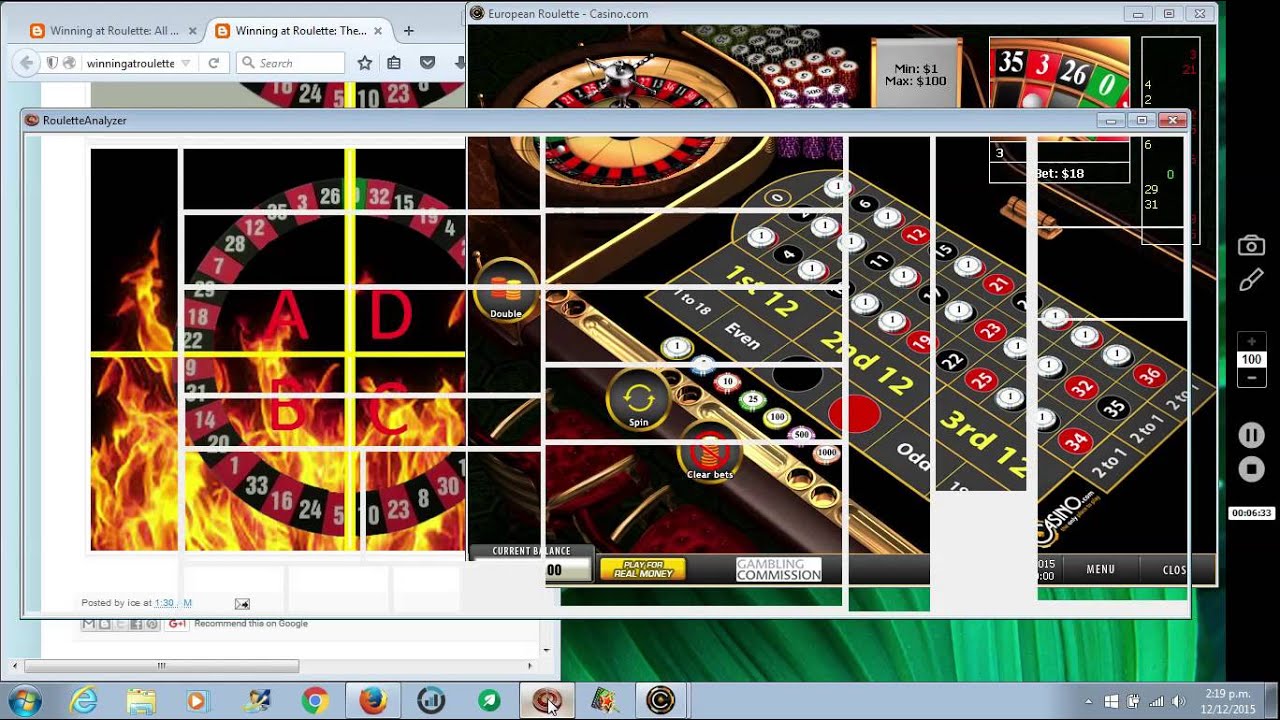Click the recorder zoom minus button
Viewport: 1280px width, 720px height.
[1251, 378]
